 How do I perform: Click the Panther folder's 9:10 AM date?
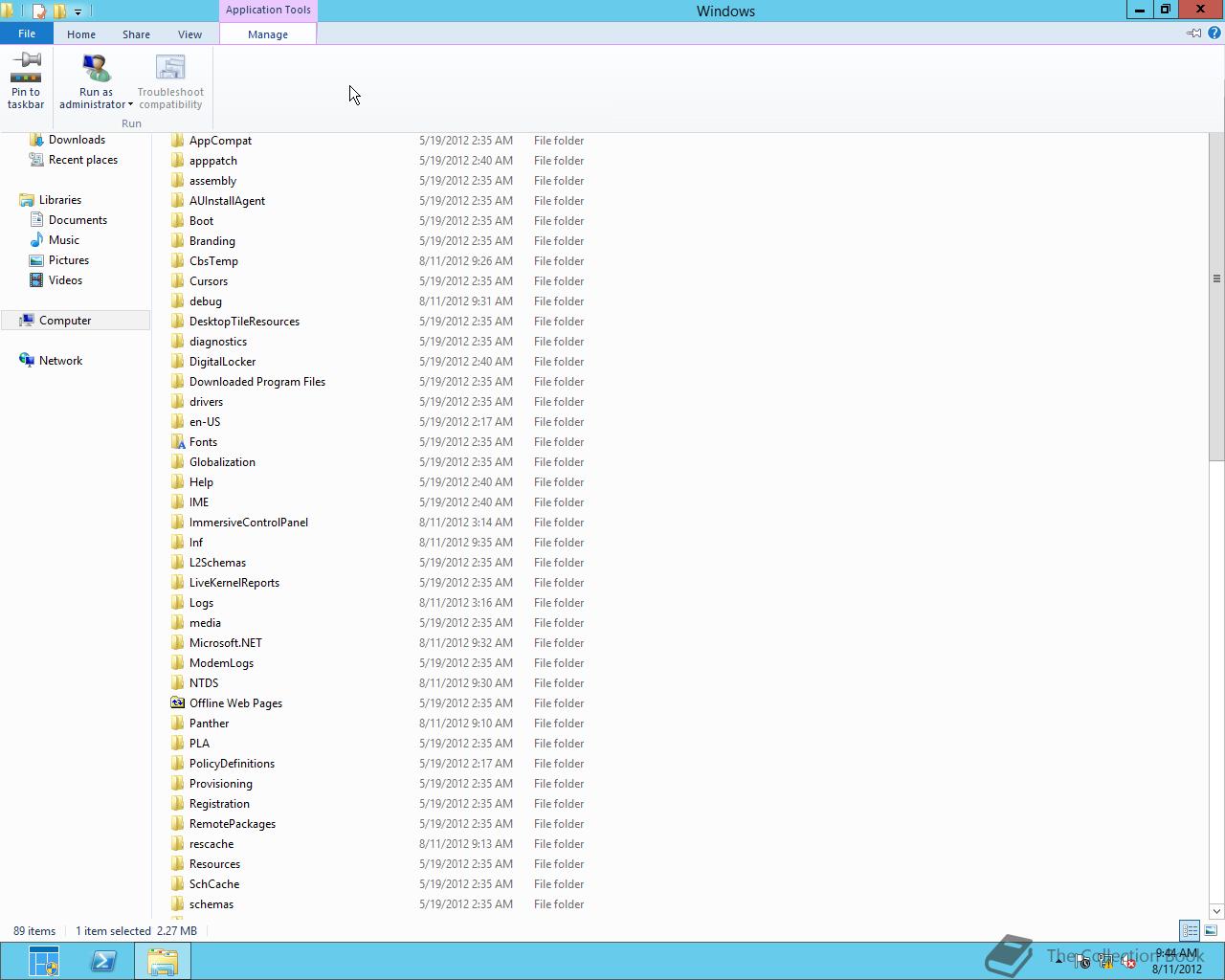[x=465, y=724]
